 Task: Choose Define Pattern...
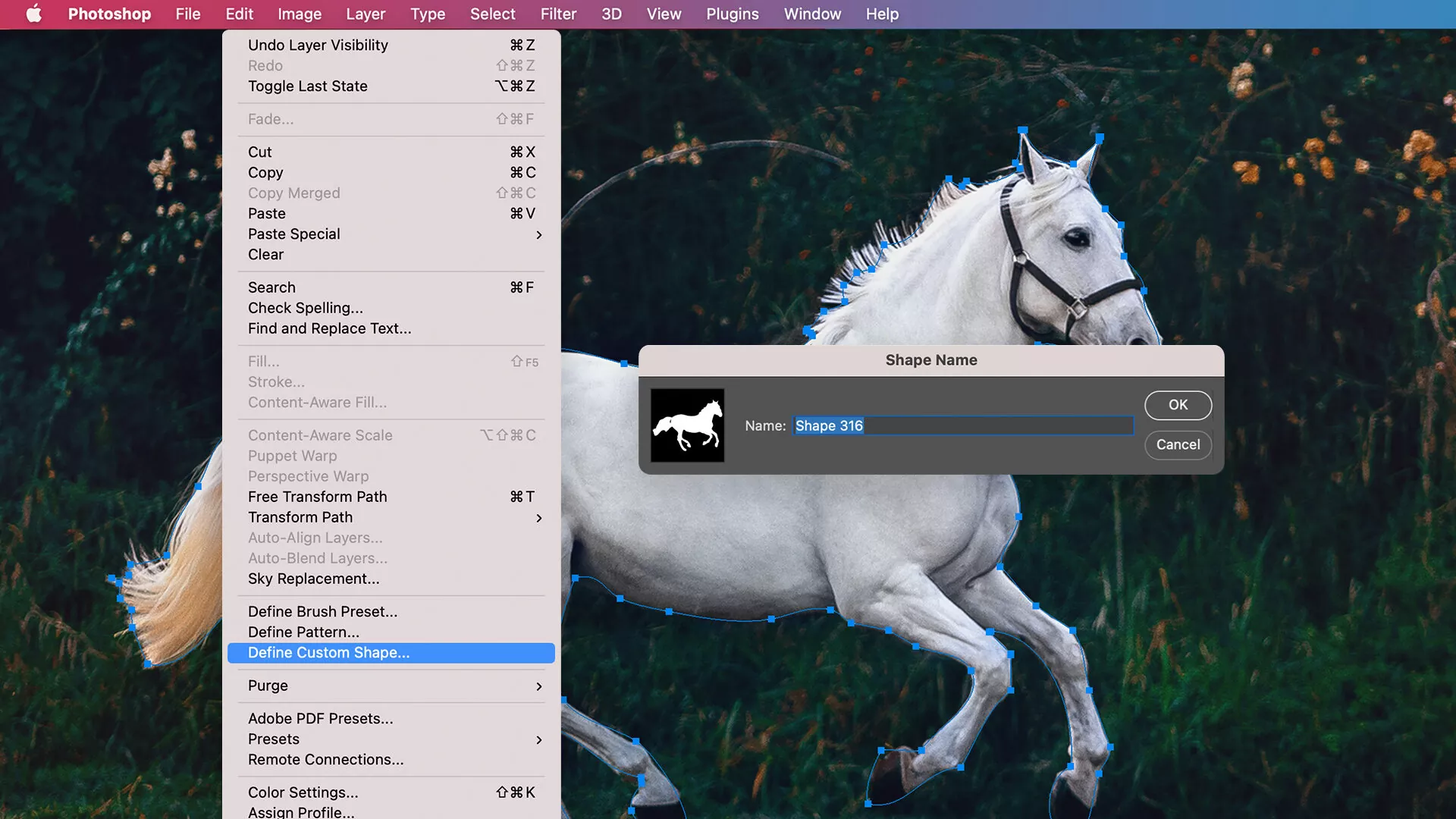coord(391,632)
